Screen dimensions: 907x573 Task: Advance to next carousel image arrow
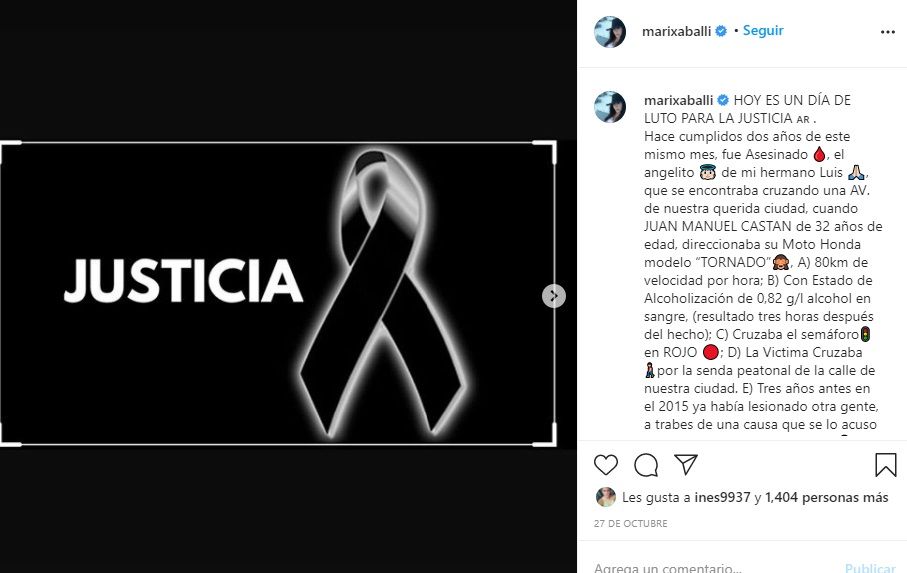pos(554,296)
